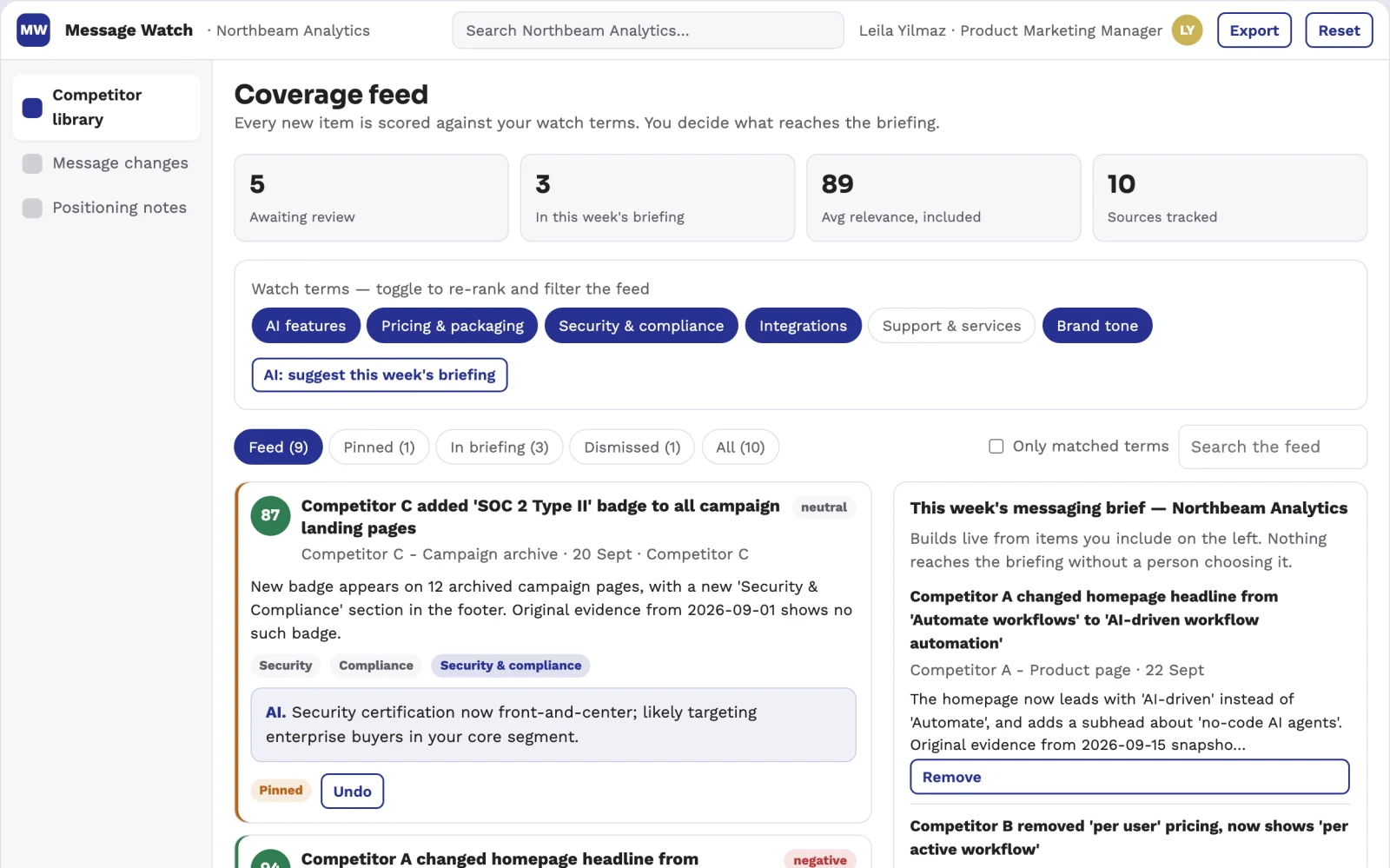Click the In this week's briefing stat card

click(x=658, y=198)
